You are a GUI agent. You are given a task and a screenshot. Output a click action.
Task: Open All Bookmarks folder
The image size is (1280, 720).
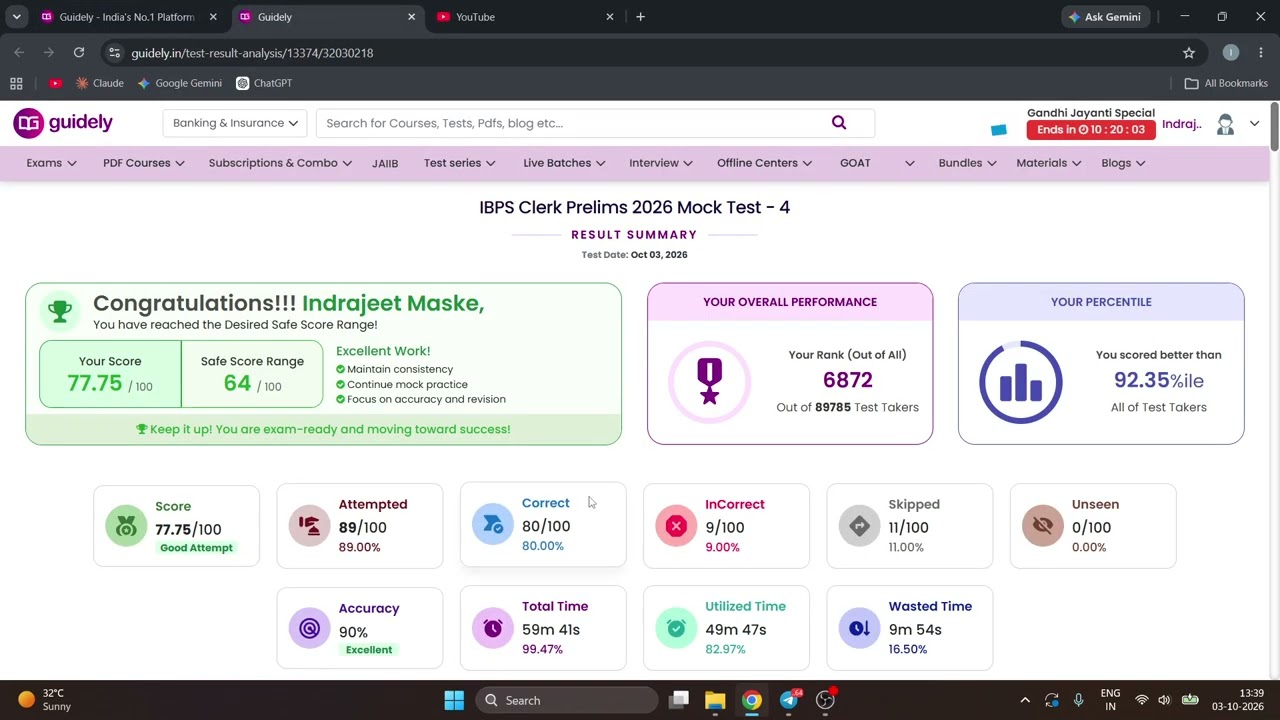pyautogui.click(x=1226, y=83)
